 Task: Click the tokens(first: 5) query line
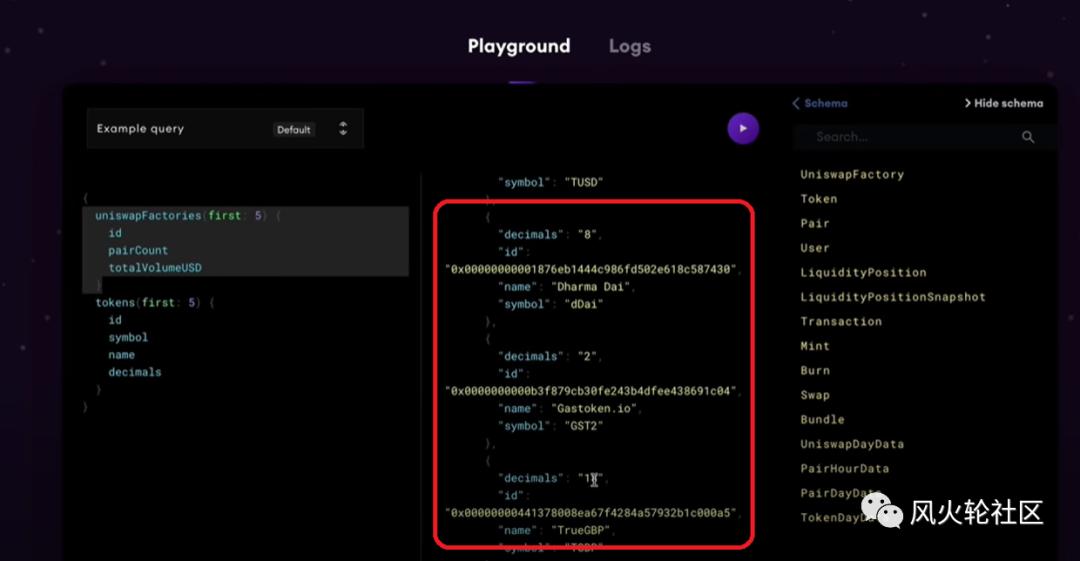pyautogui.click(x=155, y=303)
